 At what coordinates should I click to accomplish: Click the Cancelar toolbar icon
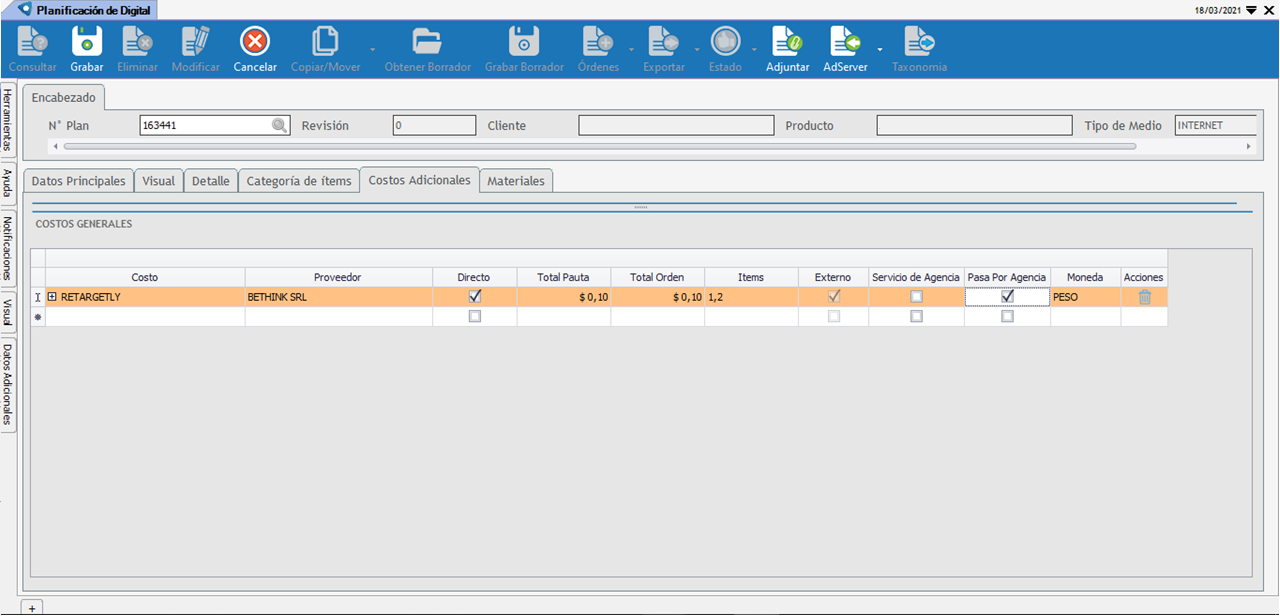[255, 42]
